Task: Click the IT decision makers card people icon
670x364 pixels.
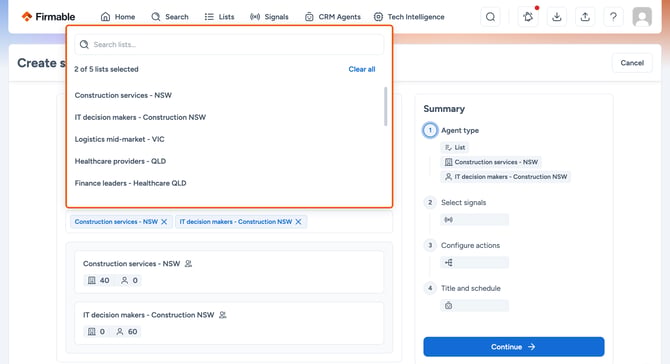Action: tap(223, 315)
